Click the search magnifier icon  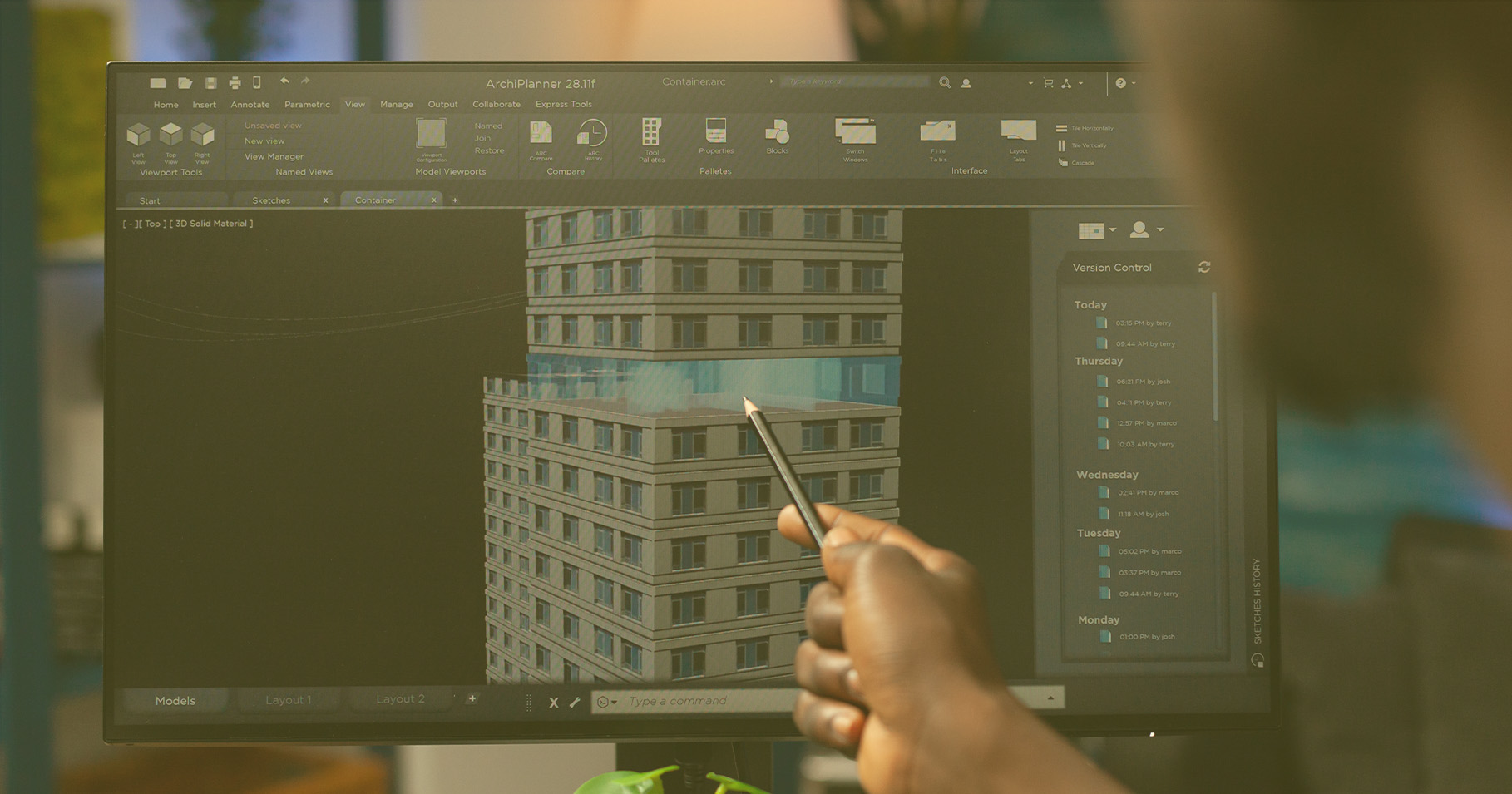[x=945, y=83]
